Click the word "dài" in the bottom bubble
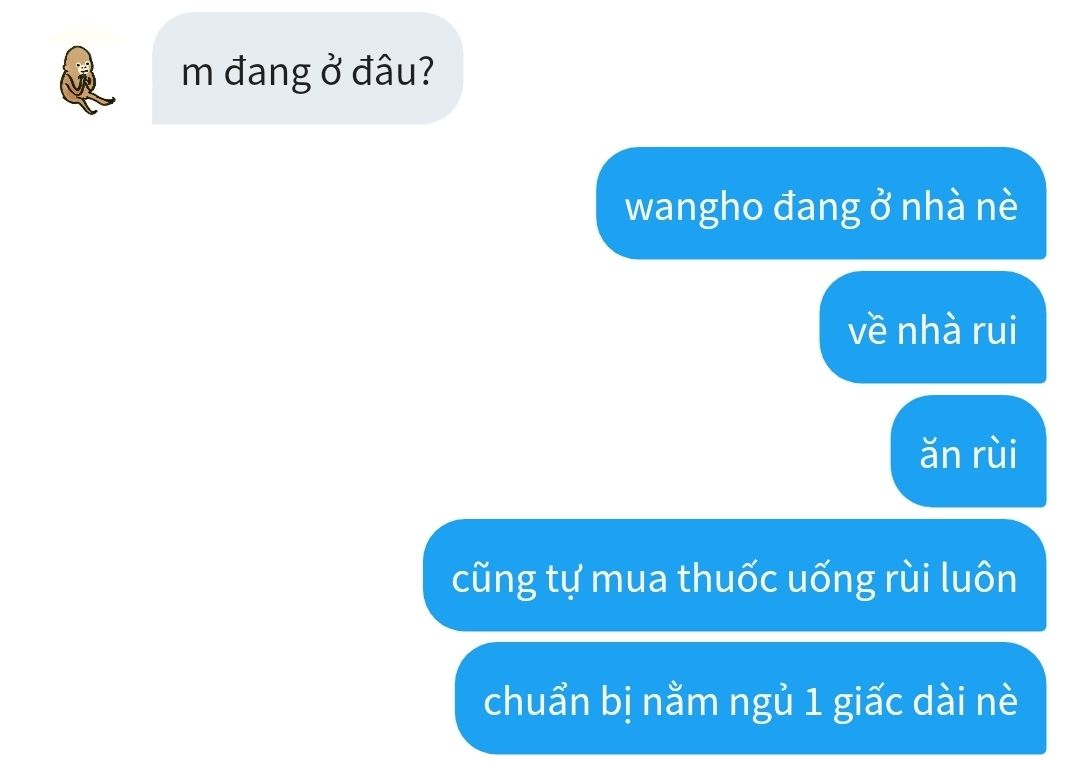The height and width of the screenshot is (761, 1080). 939,700
